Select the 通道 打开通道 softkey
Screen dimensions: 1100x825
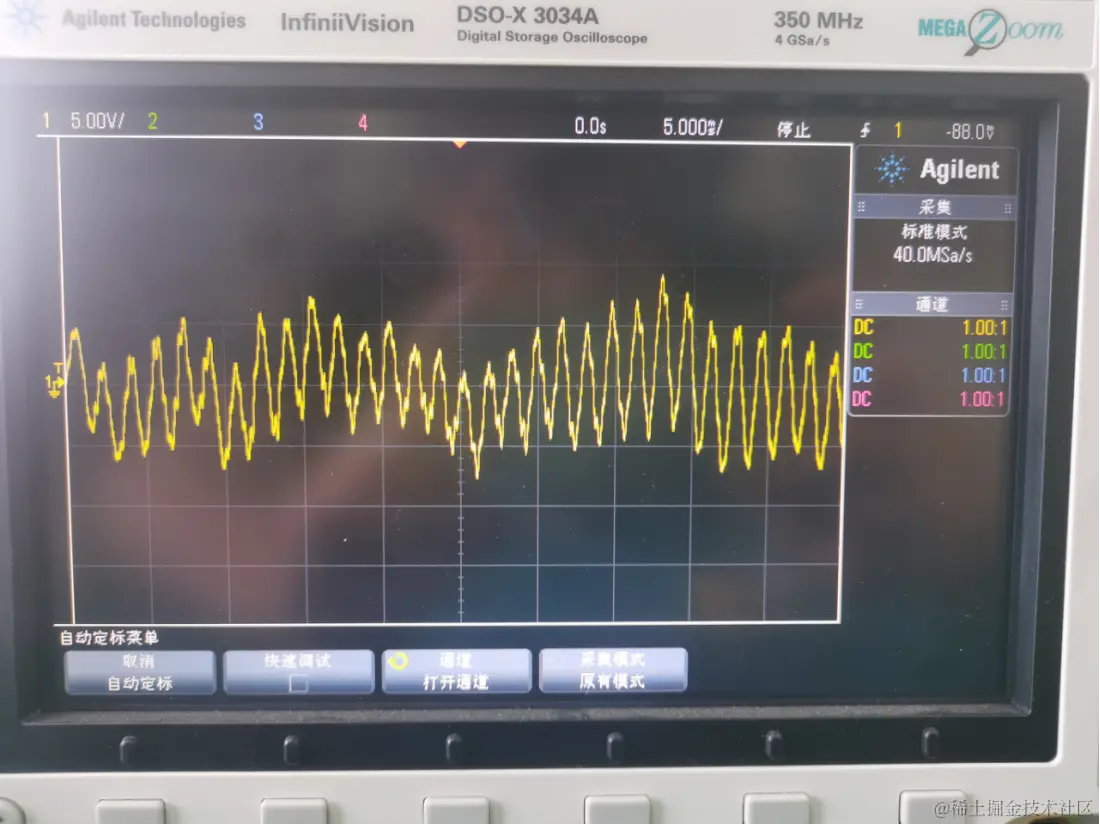point(456,671)
